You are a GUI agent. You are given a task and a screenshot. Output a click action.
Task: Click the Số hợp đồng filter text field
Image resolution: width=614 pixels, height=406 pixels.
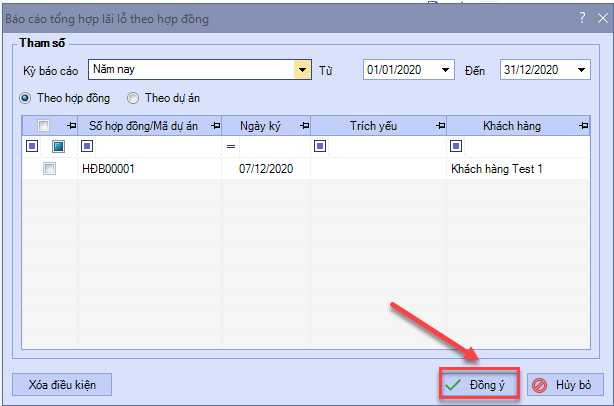coord(157,146)
